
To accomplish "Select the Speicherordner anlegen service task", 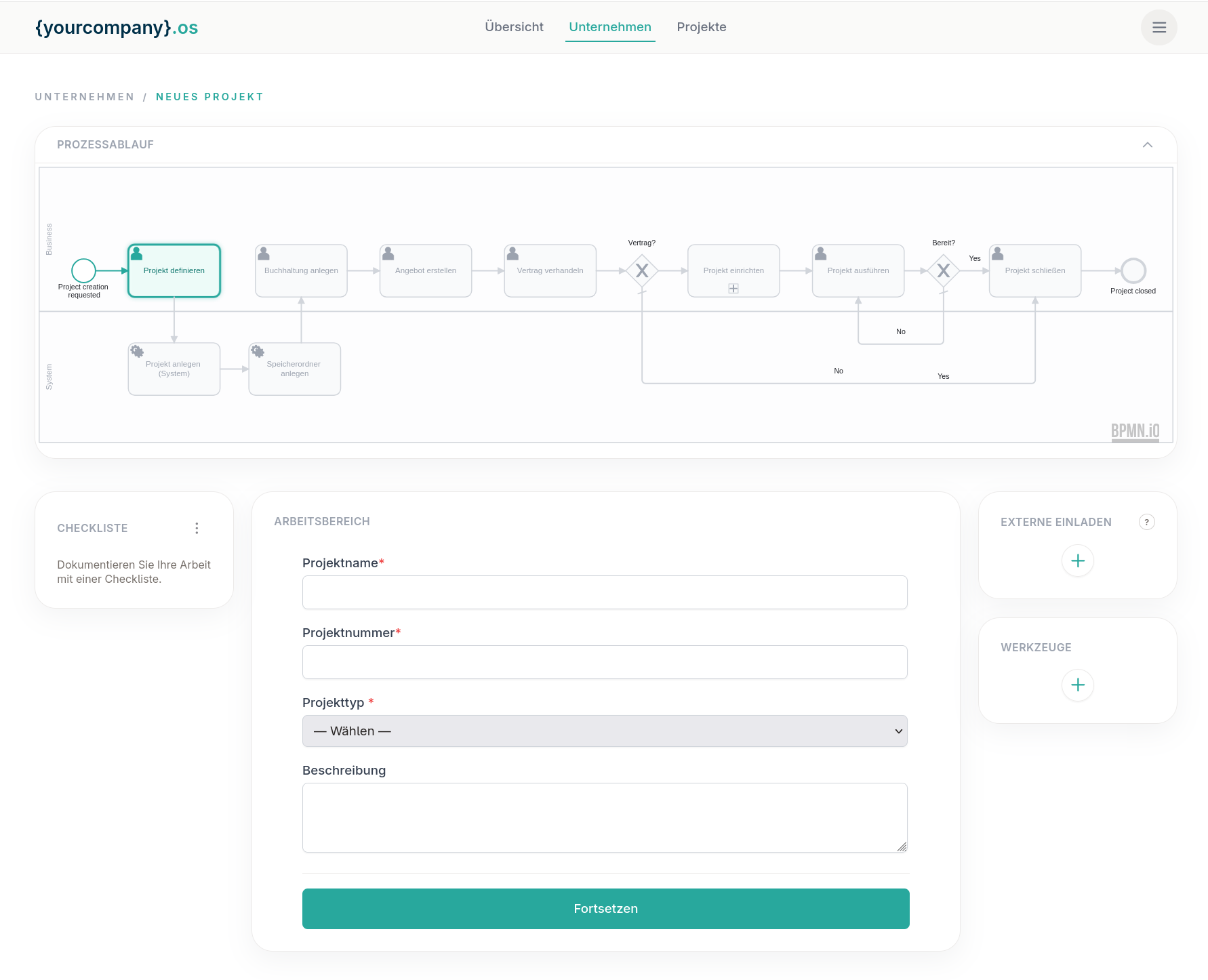I will click(294, 369).
